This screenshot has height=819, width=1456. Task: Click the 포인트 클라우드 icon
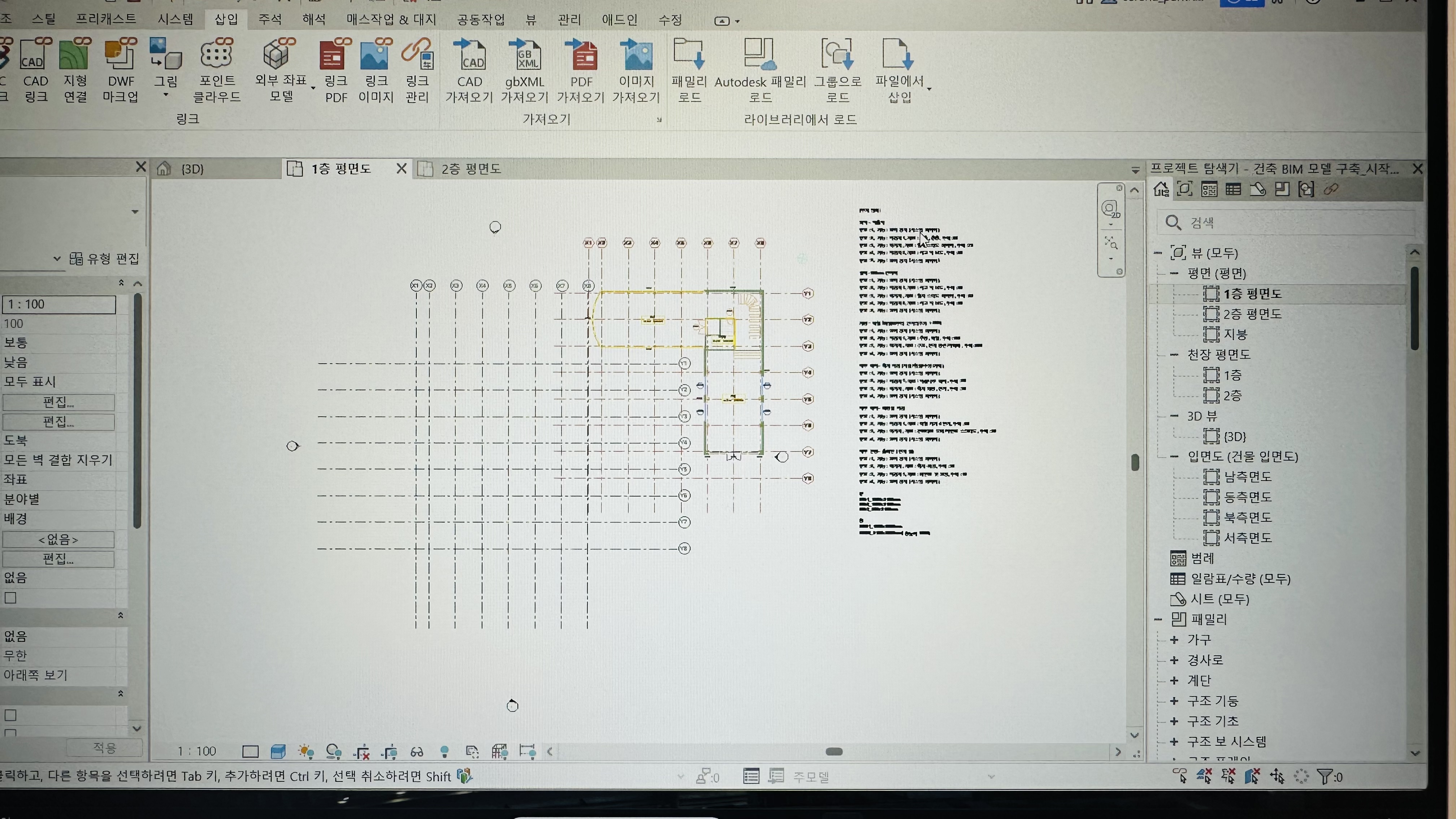(x=216, y=71)
